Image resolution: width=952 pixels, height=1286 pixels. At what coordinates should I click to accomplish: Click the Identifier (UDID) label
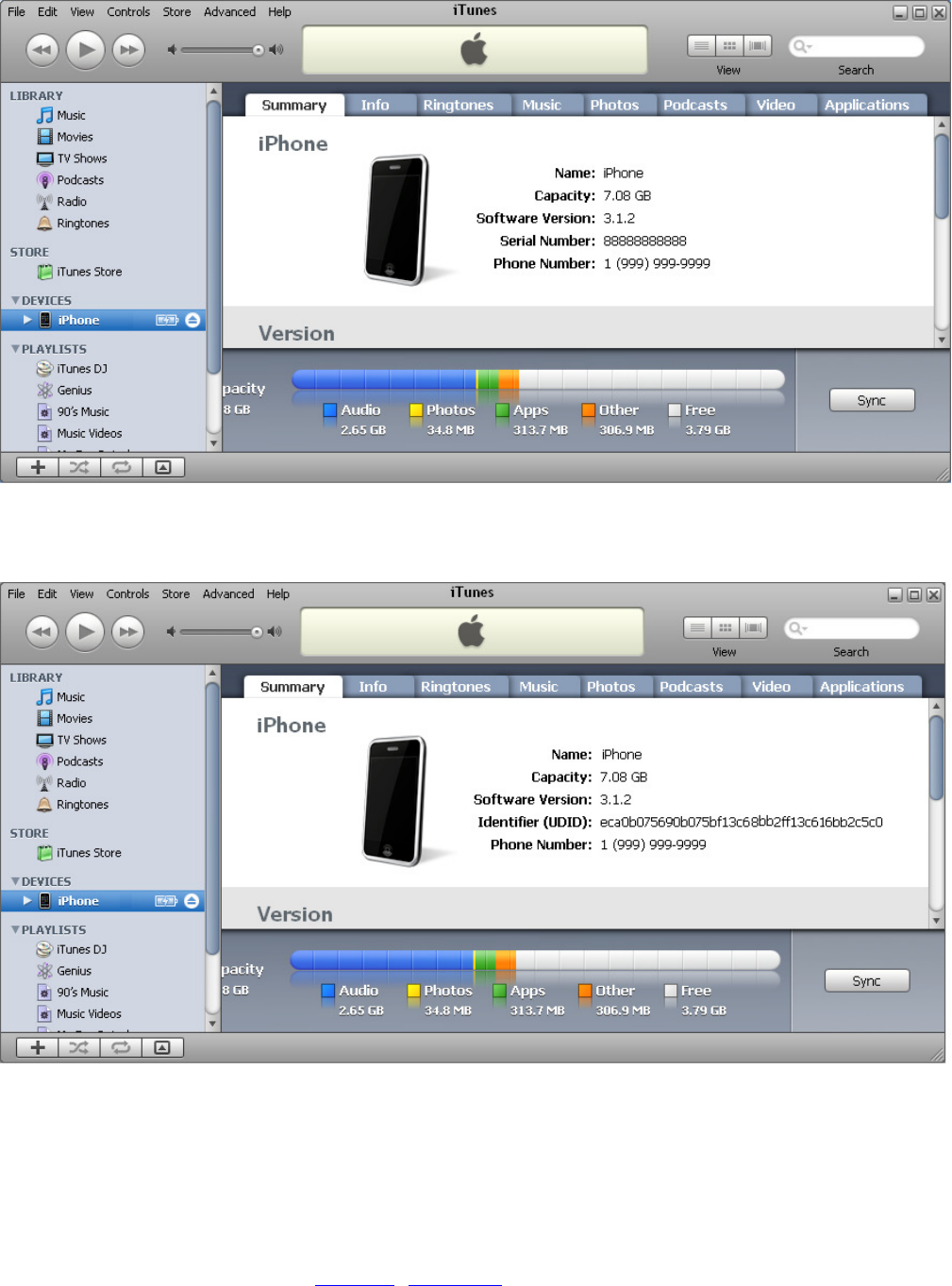[535, 822]
